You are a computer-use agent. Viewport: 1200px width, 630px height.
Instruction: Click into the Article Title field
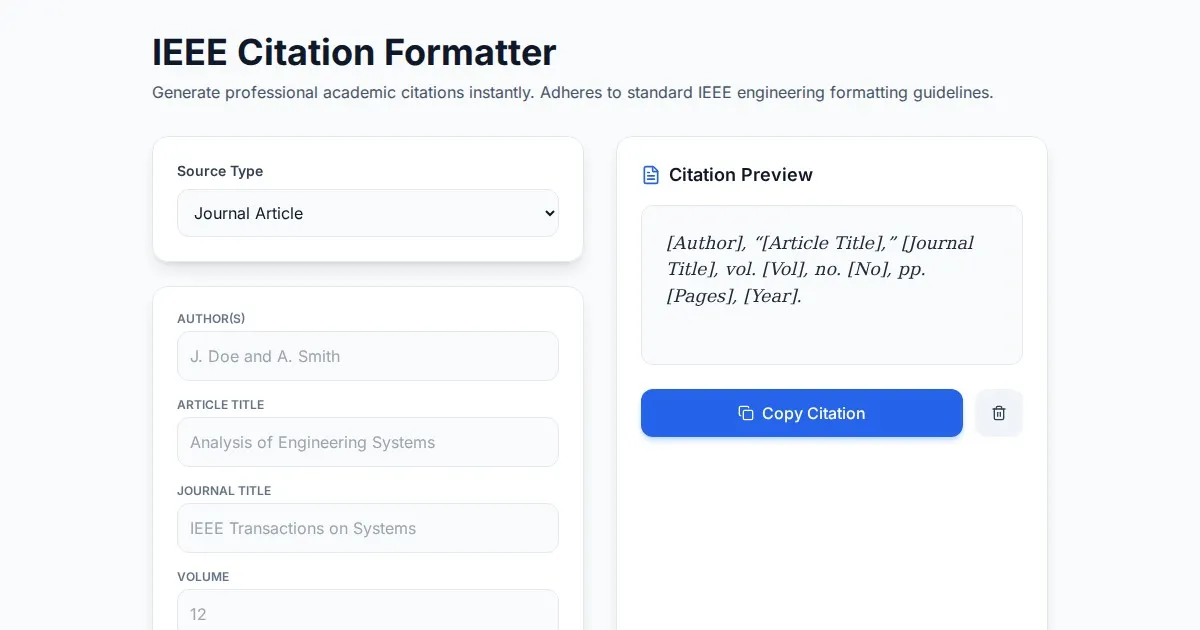point(367,442)
